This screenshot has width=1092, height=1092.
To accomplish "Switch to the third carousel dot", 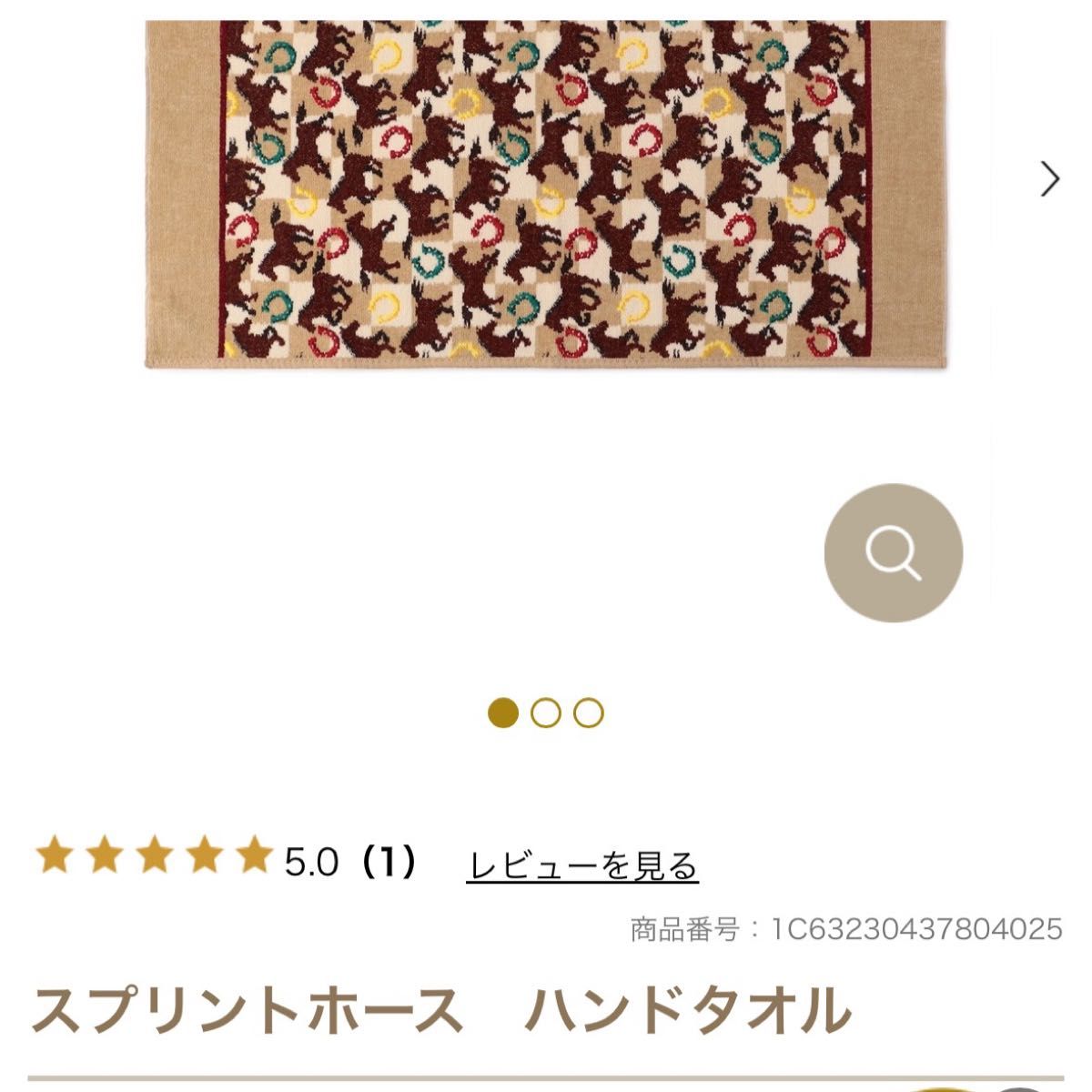I will 589,713.
